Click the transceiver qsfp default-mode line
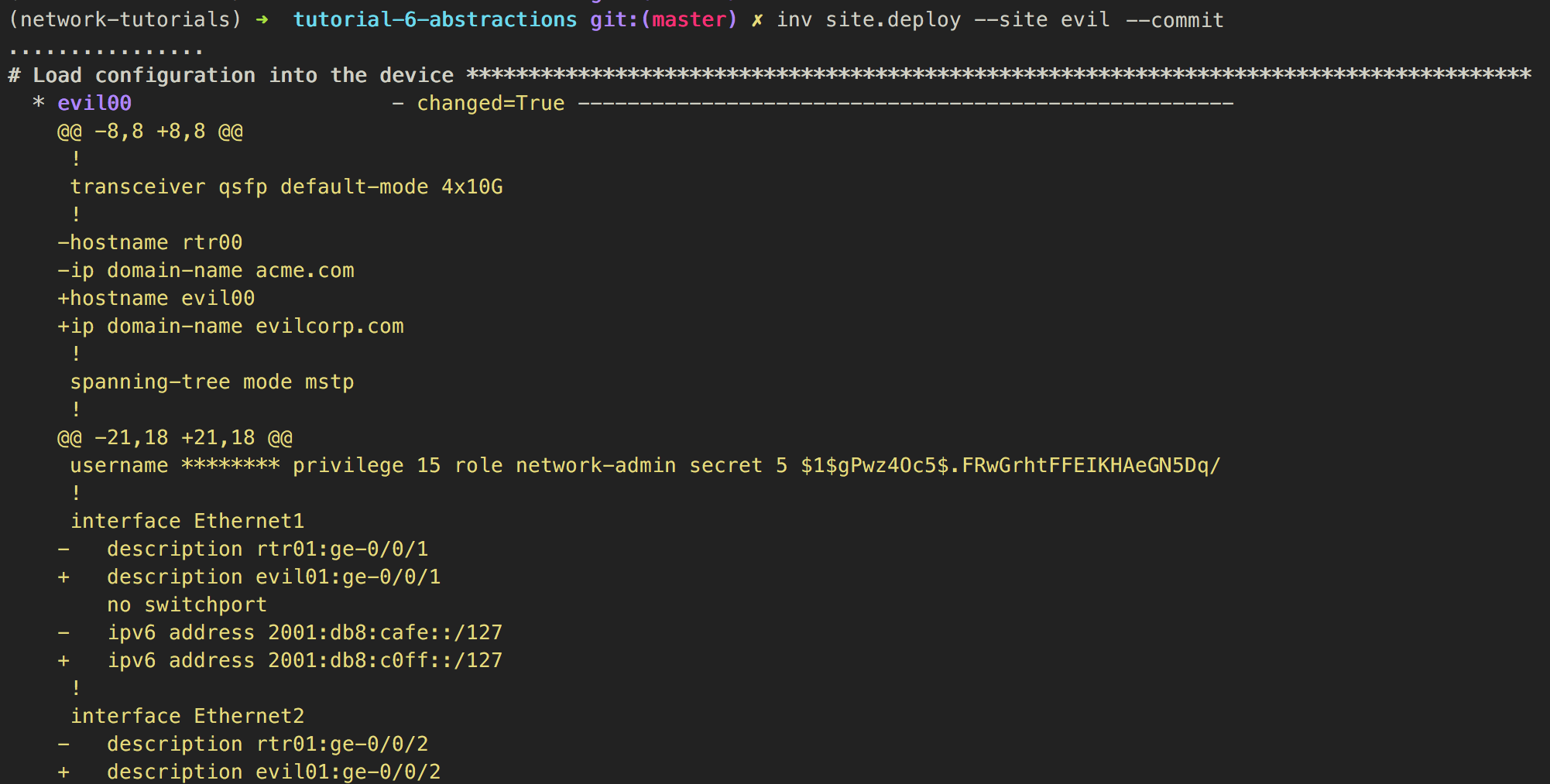The image size is (1550, 784). (x=286, y=187)
